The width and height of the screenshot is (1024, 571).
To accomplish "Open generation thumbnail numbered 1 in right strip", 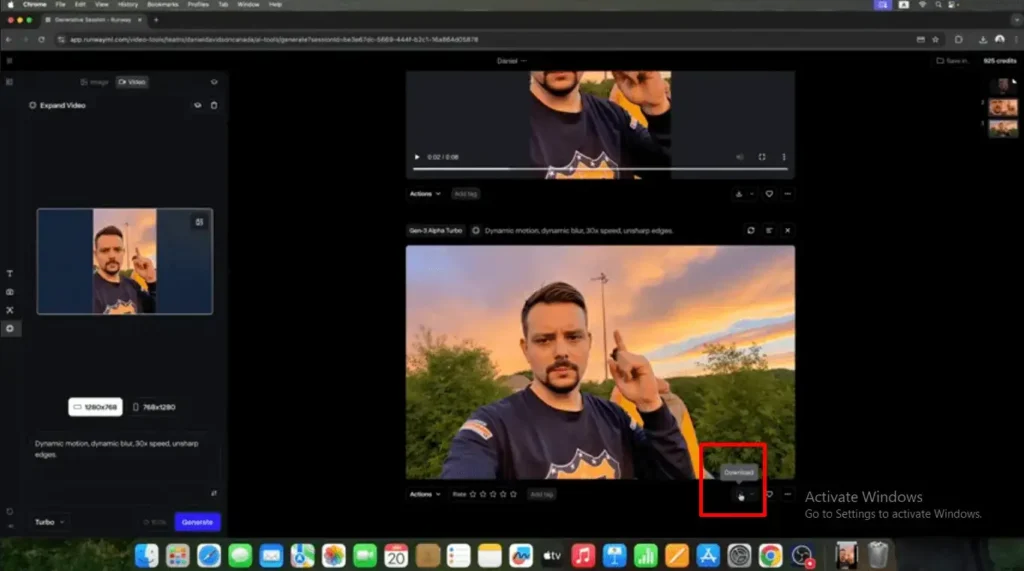I will click(1003, 128).
